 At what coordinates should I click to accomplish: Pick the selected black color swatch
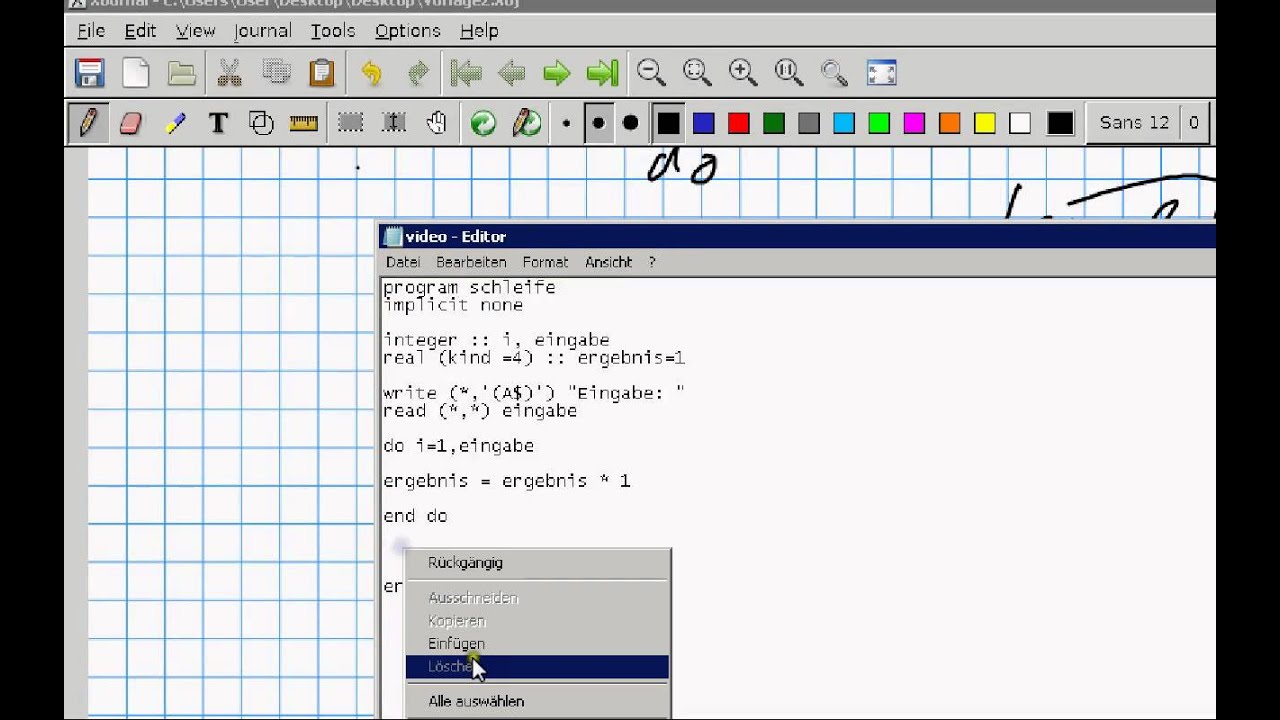tap(669, 123)
